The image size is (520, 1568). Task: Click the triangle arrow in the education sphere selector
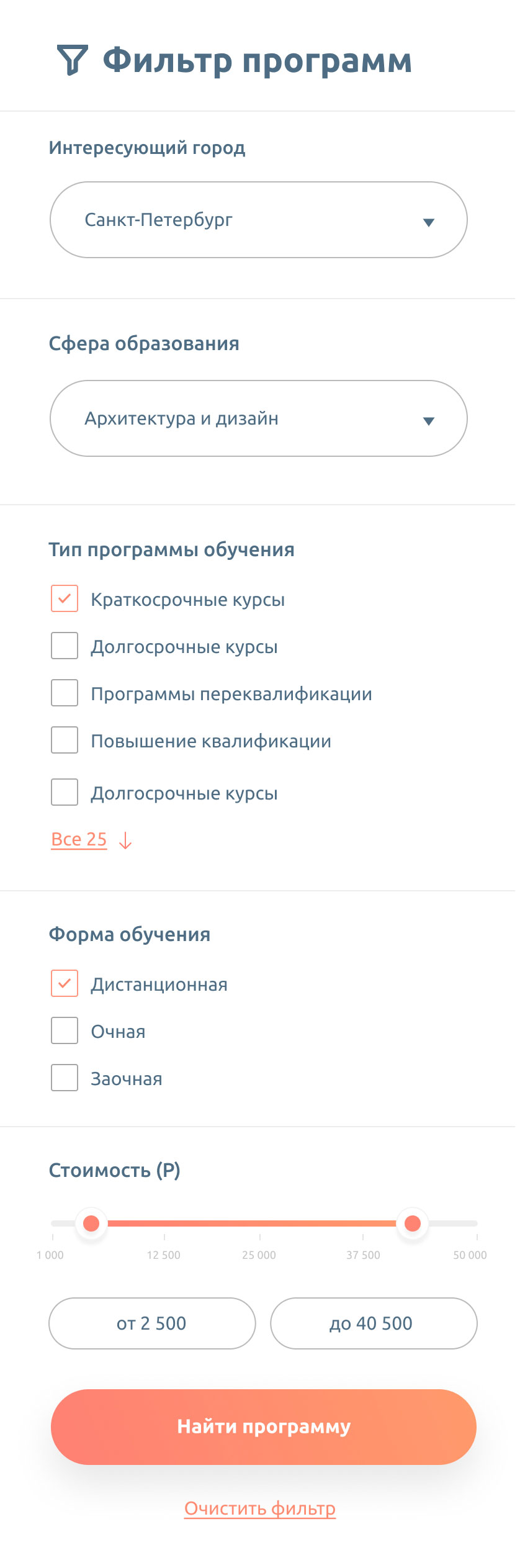click(x=428, y=421)
